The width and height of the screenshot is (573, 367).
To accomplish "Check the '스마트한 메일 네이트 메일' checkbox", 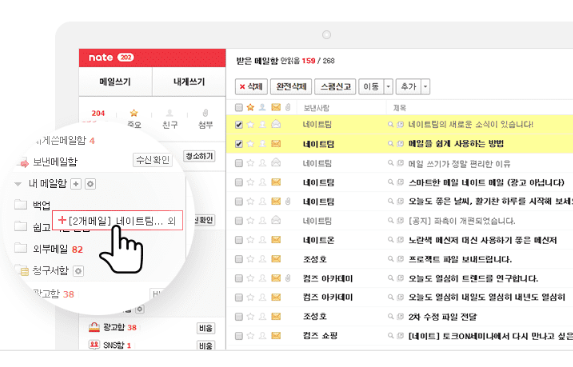I will [x=239, y=182].
